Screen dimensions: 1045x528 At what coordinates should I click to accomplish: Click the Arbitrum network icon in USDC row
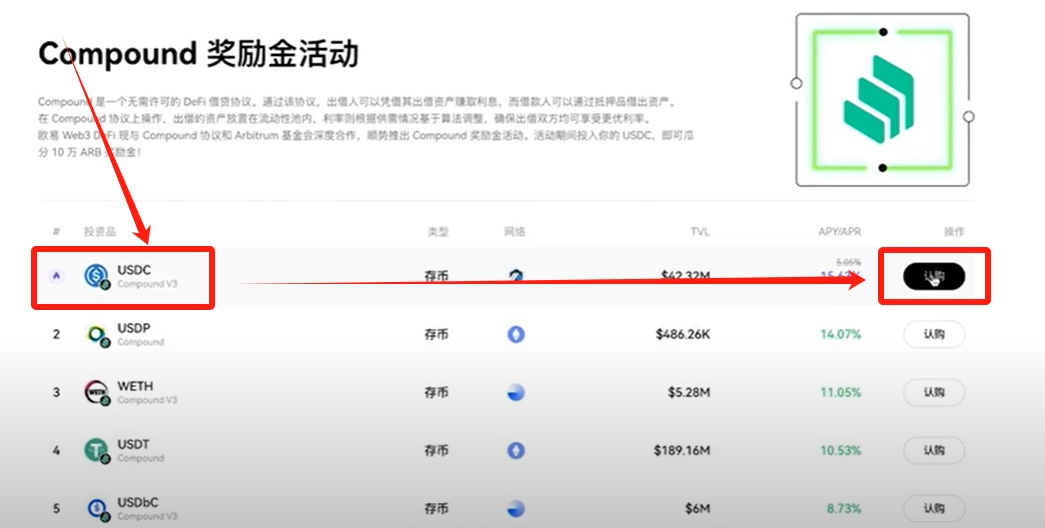point(516,275)
